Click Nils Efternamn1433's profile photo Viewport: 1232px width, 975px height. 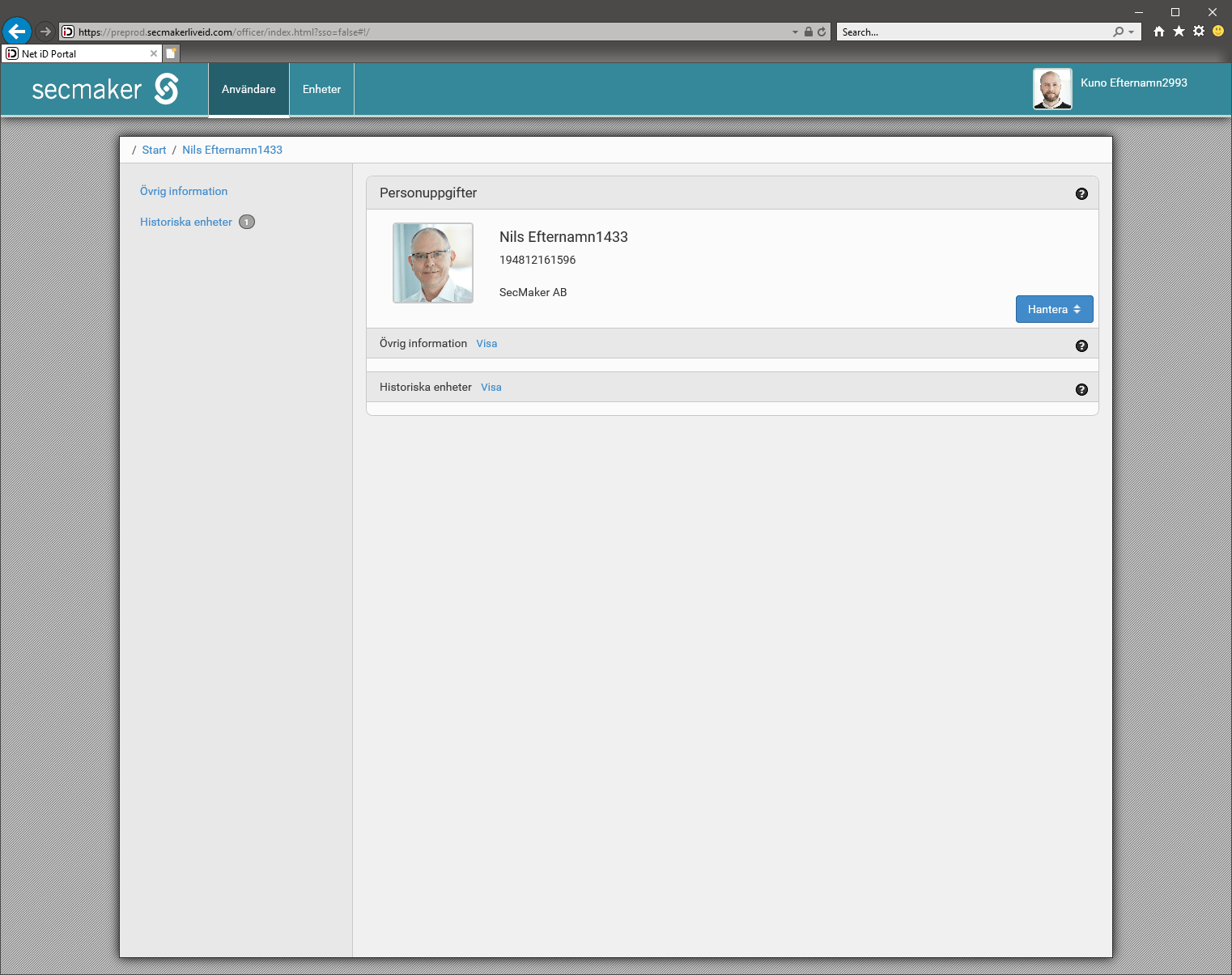click(433, 263)
